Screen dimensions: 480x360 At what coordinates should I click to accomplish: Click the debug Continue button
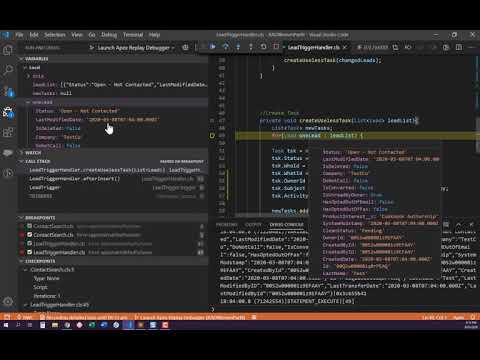(x=212, y=47)
